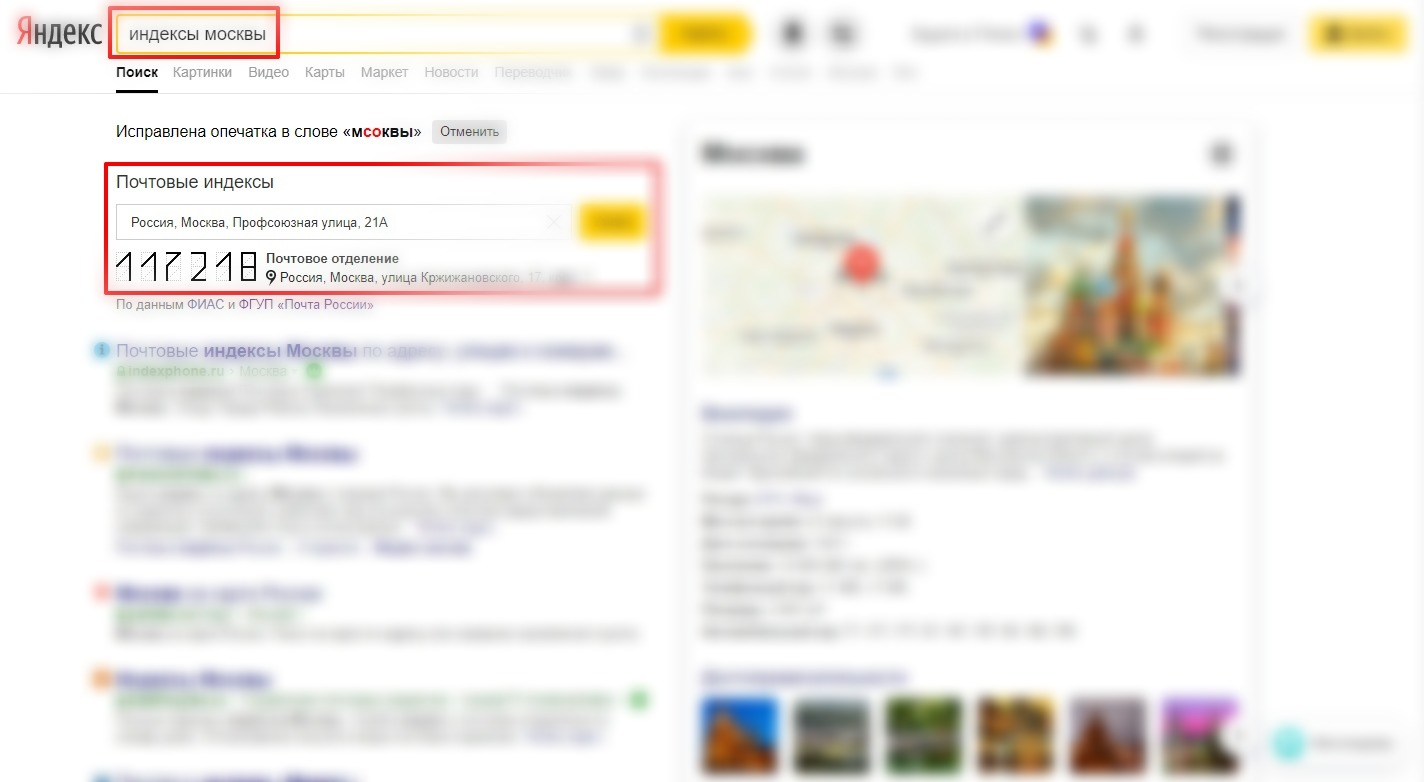Viewport: 1424px width, 782px height.
Task: Click the Отменить typo correction button
Action: 469,132
